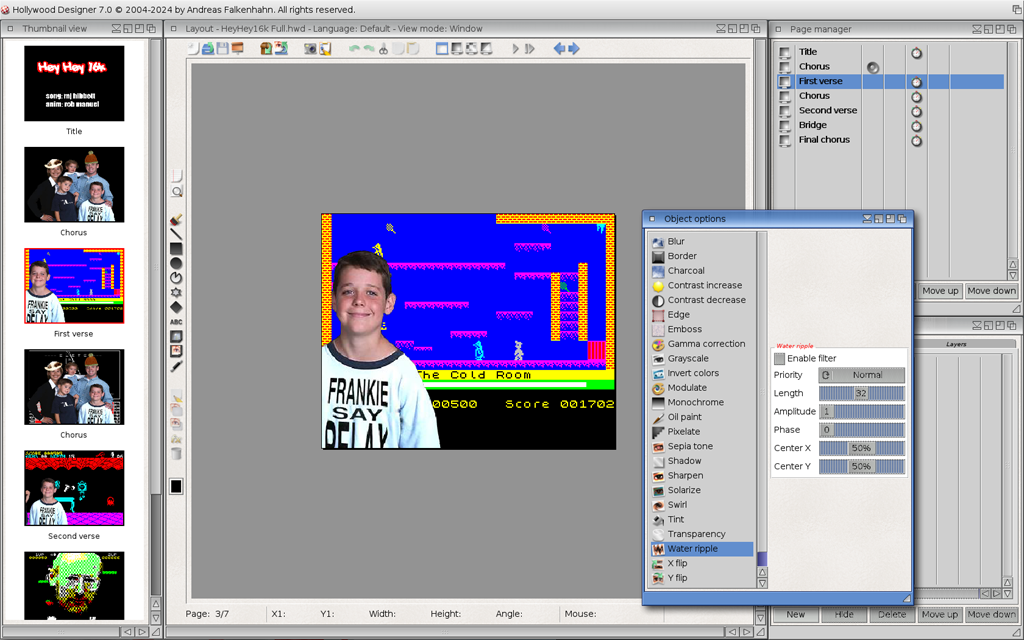Click the stopwatch icon on Final chorus row
The image size is (1024, 640).
coord(916,140)
